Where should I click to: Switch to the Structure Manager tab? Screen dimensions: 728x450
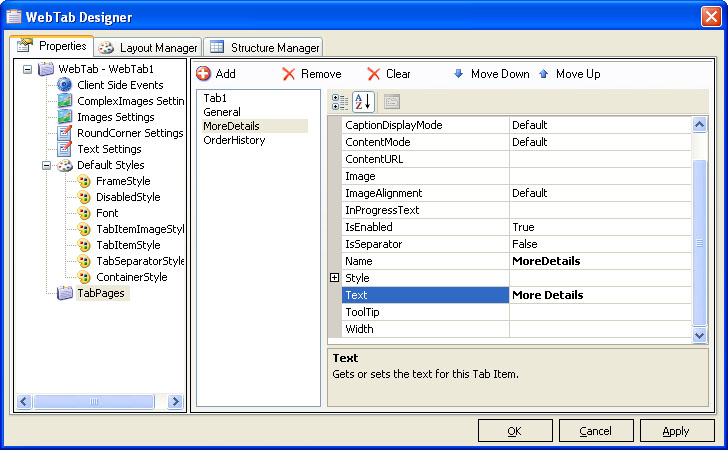click(x=265, y=47)
